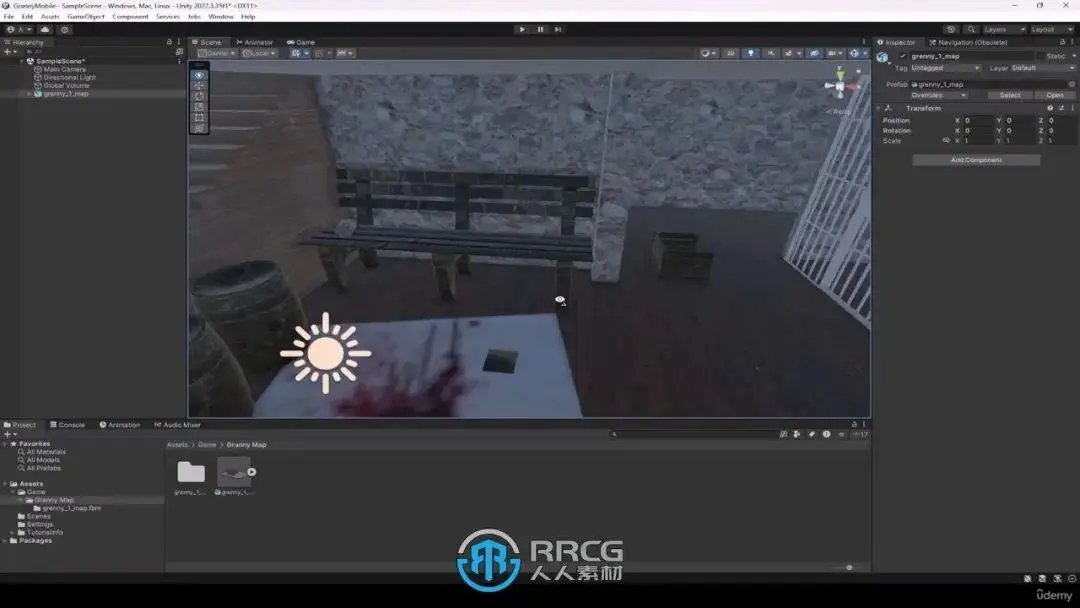Open the Window menu
Screen dimensions: 1080x608
[220, 17]
